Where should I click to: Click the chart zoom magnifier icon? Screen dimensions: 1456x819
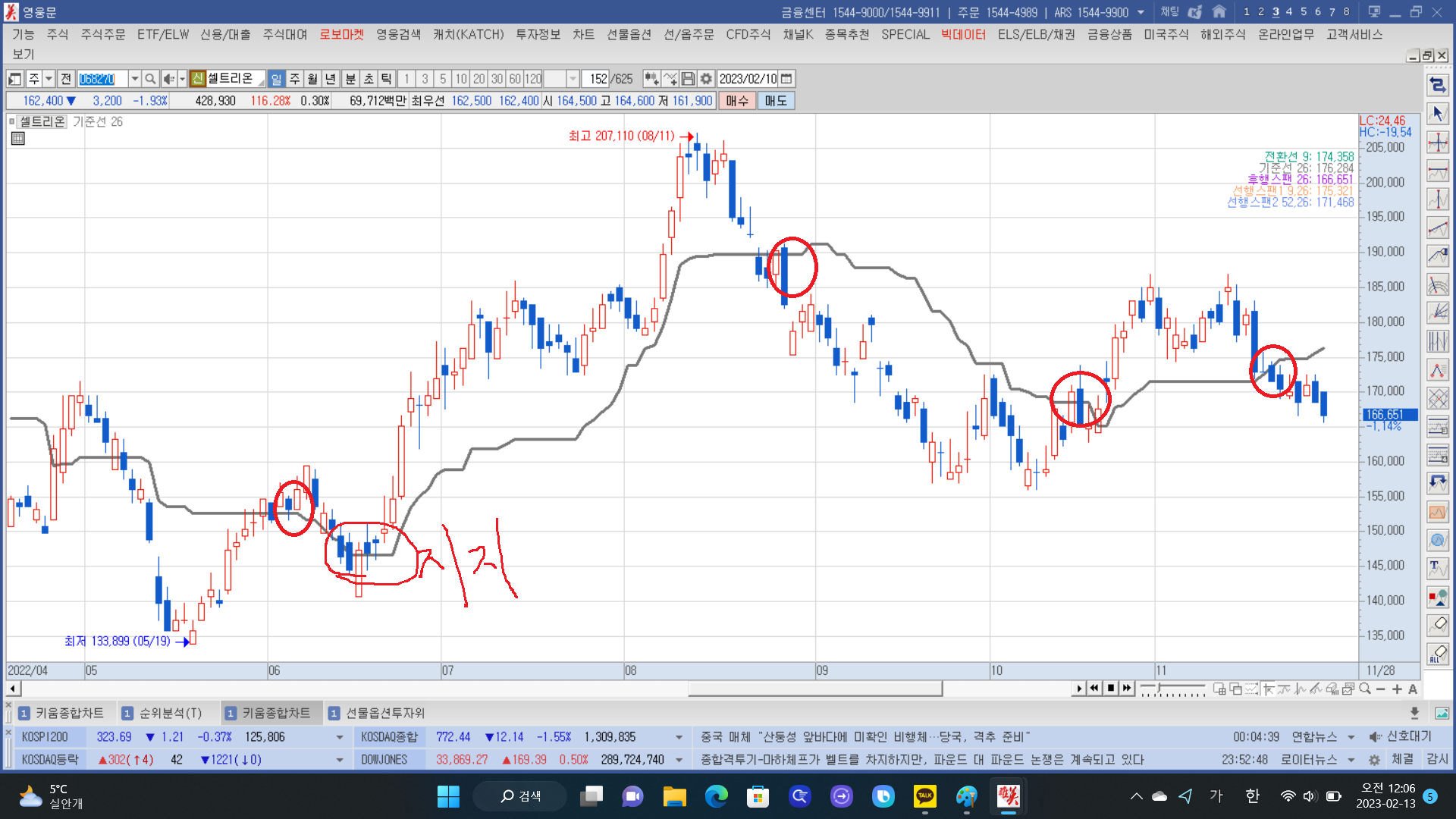(x=1365, y=689)
